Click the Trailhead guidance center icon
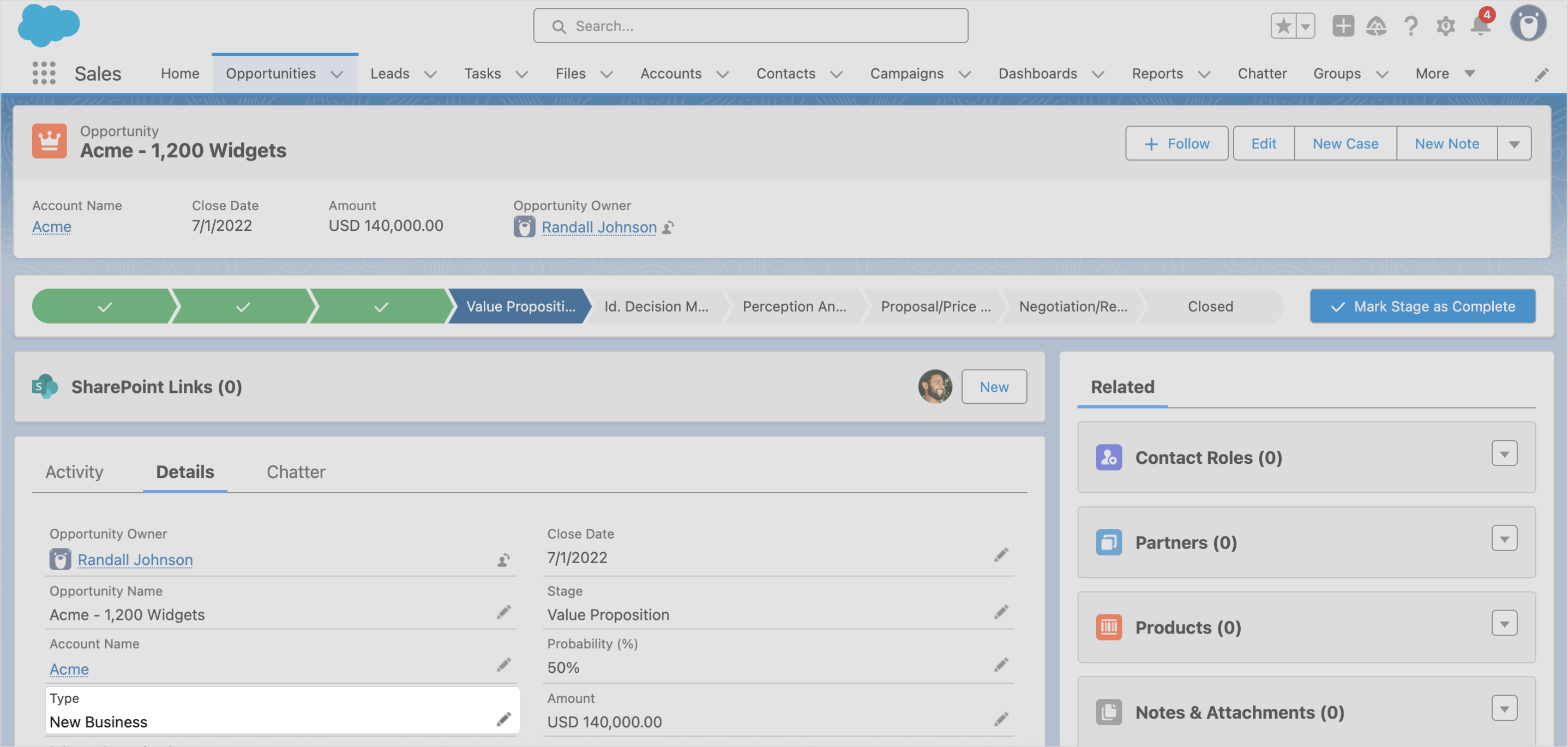Screen dimensions: 1568x747 coord(1376,26)
